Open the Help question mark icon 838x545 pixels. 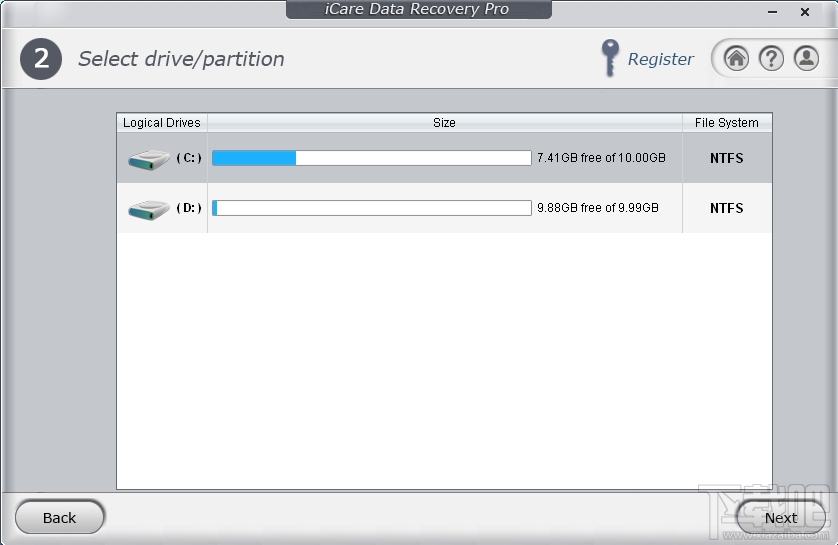pyautogui.click(x=771, y=58)
